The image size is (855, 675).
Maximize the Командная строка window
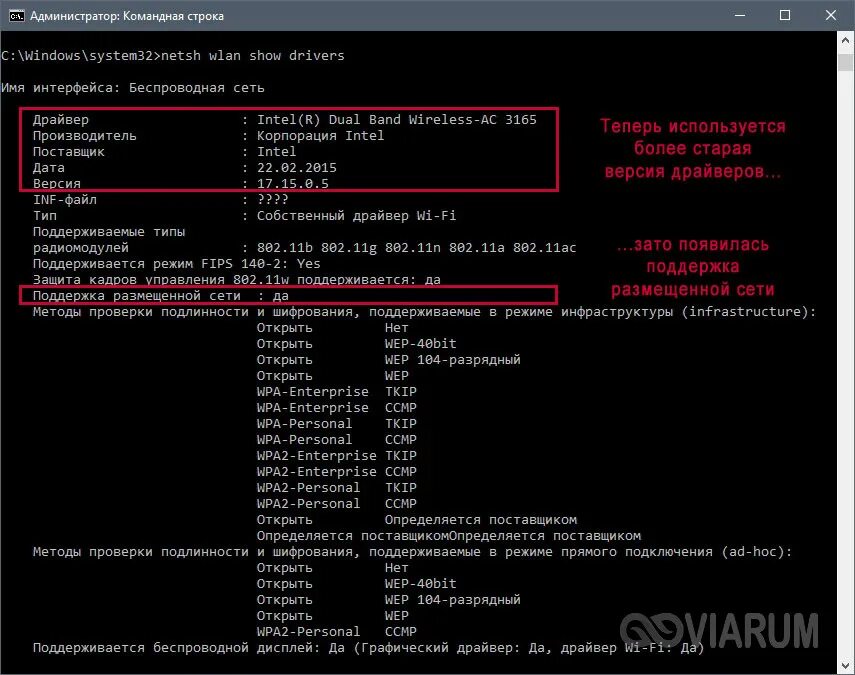[785, 15]
